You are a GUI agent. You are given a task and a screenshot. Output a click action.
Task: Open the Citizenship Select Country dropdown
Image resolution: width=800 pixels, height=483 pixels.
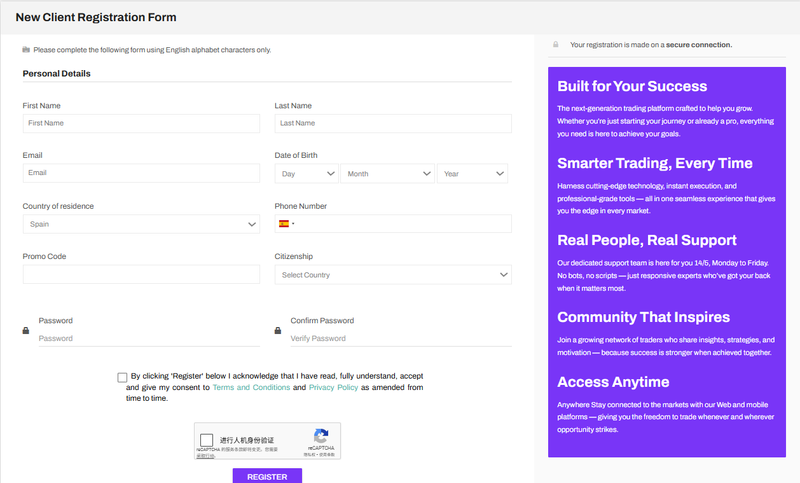tap(393, 274)
